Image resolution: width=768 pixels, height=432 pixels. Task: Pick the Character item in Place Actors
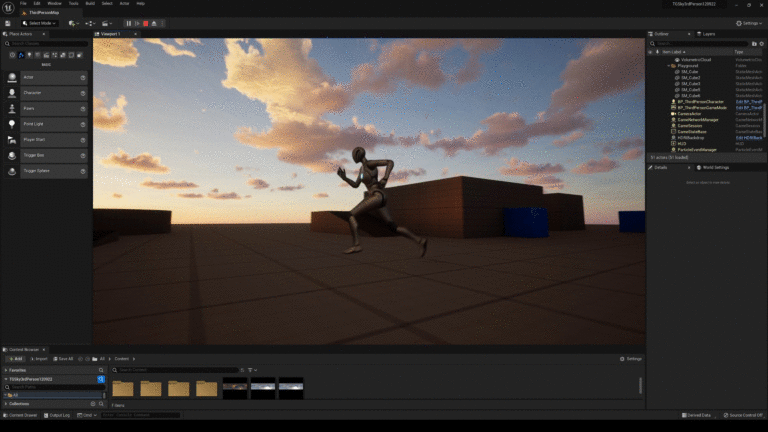(47, 93)
